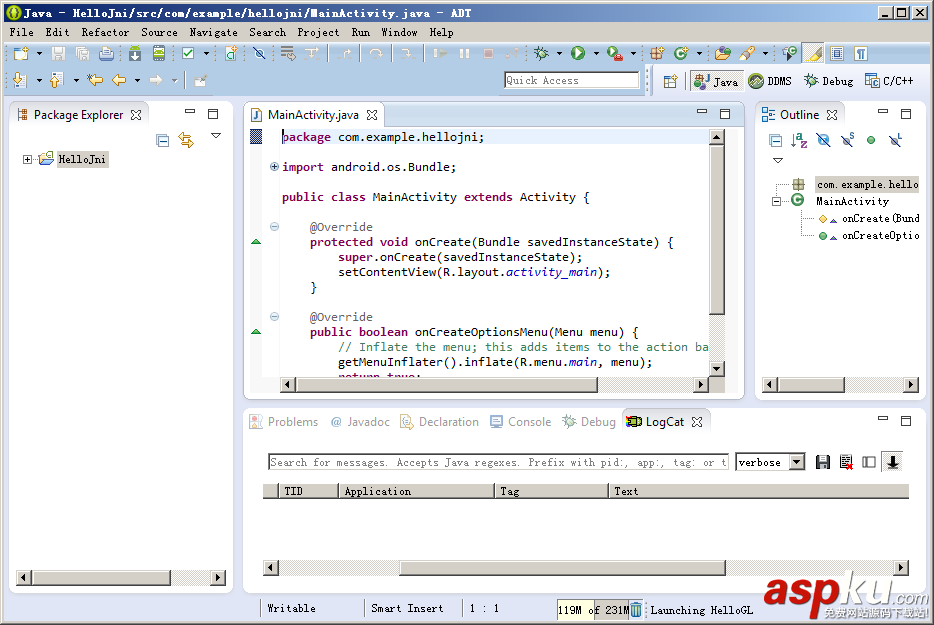
Task: Switch to the C/C++ perspective
Action: pyautogui.click(x=888, y=81)
